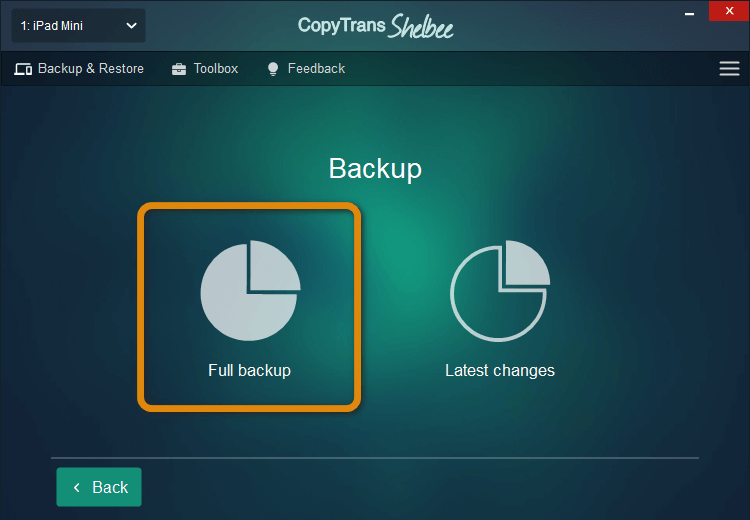Choose the Full backup pie icon
Image resolution: width=750 pixels, height=520 pixels.
coord(250,290)
